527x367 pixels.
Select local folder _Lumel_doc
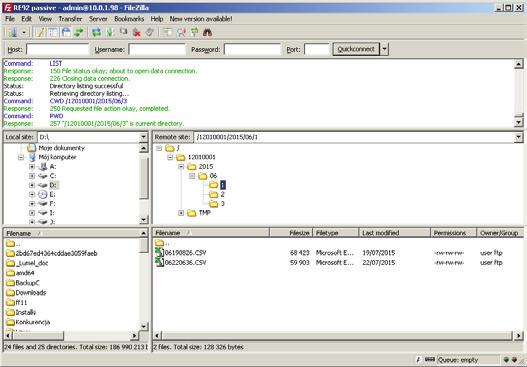point(32,263)
